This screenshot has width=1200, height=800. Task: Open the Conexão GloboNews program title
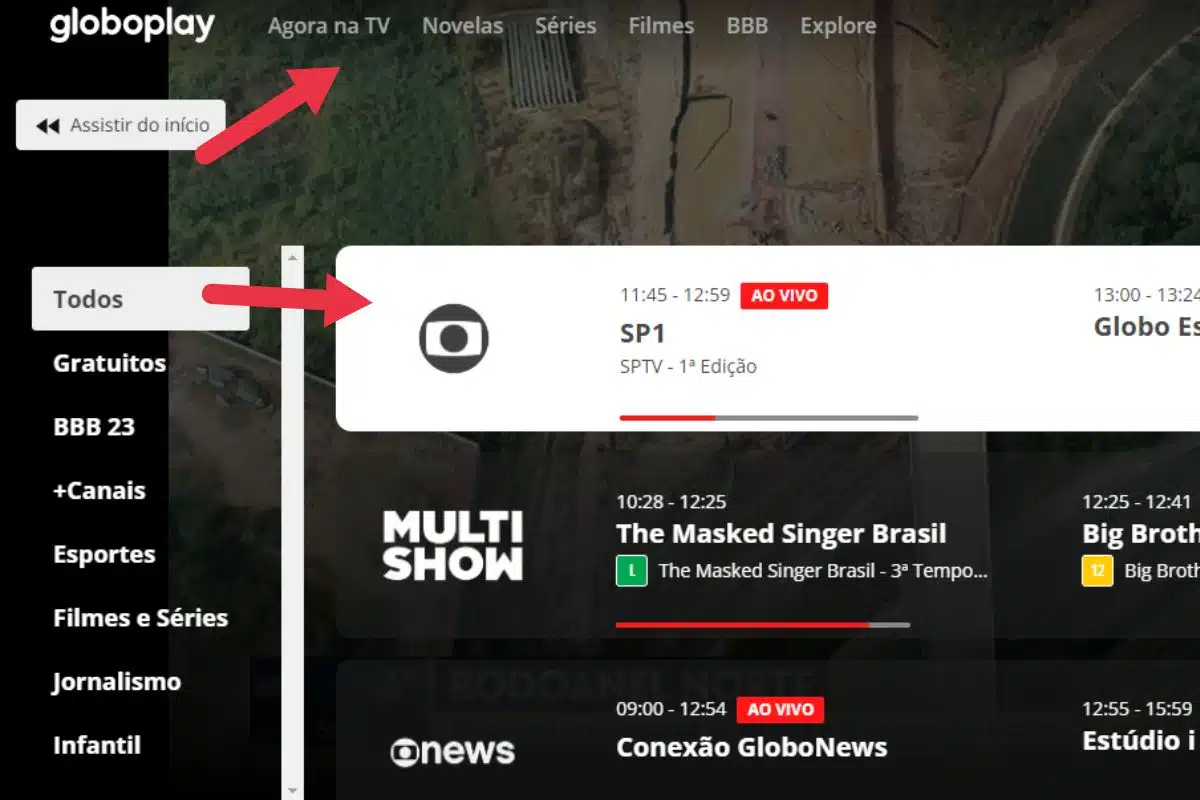752,747
